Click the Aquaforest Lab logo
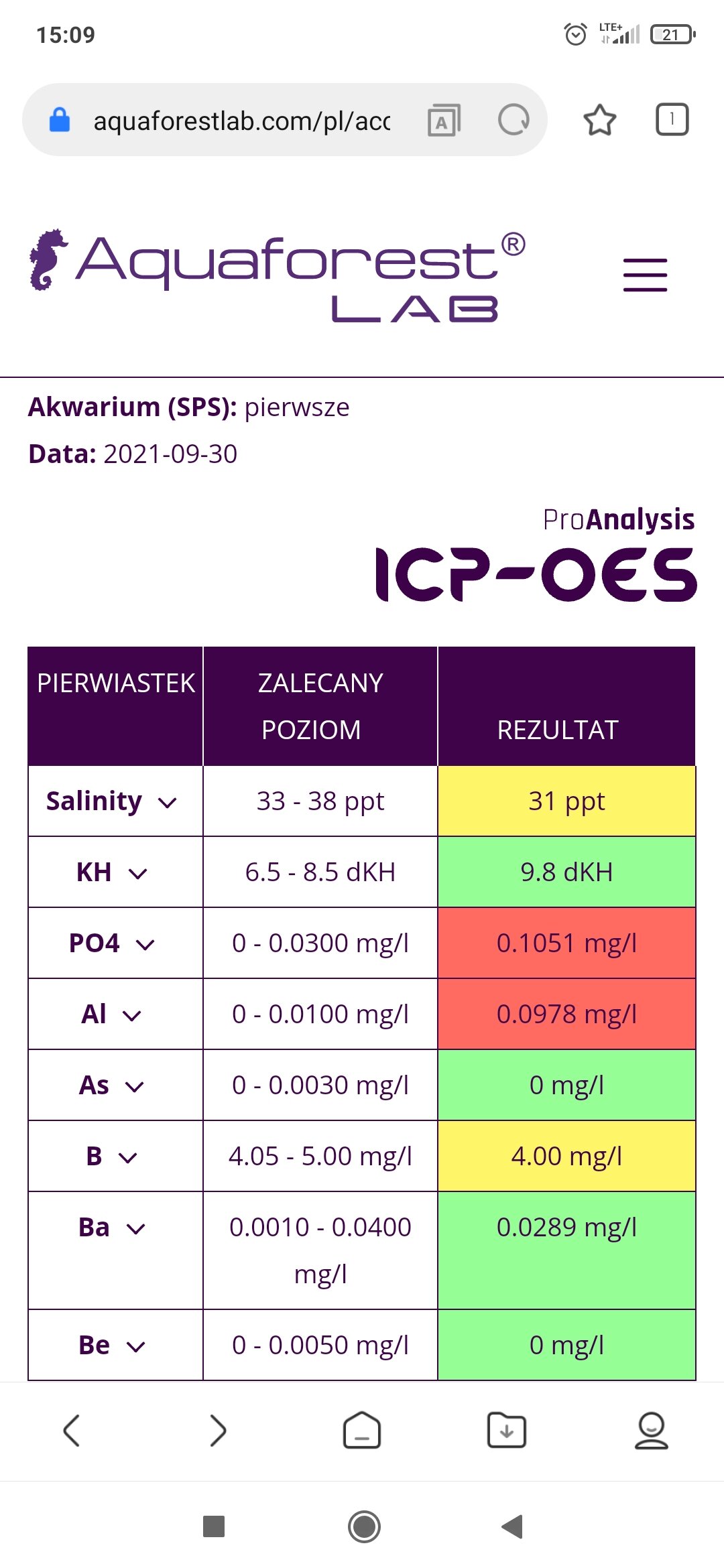 [278, 276]
